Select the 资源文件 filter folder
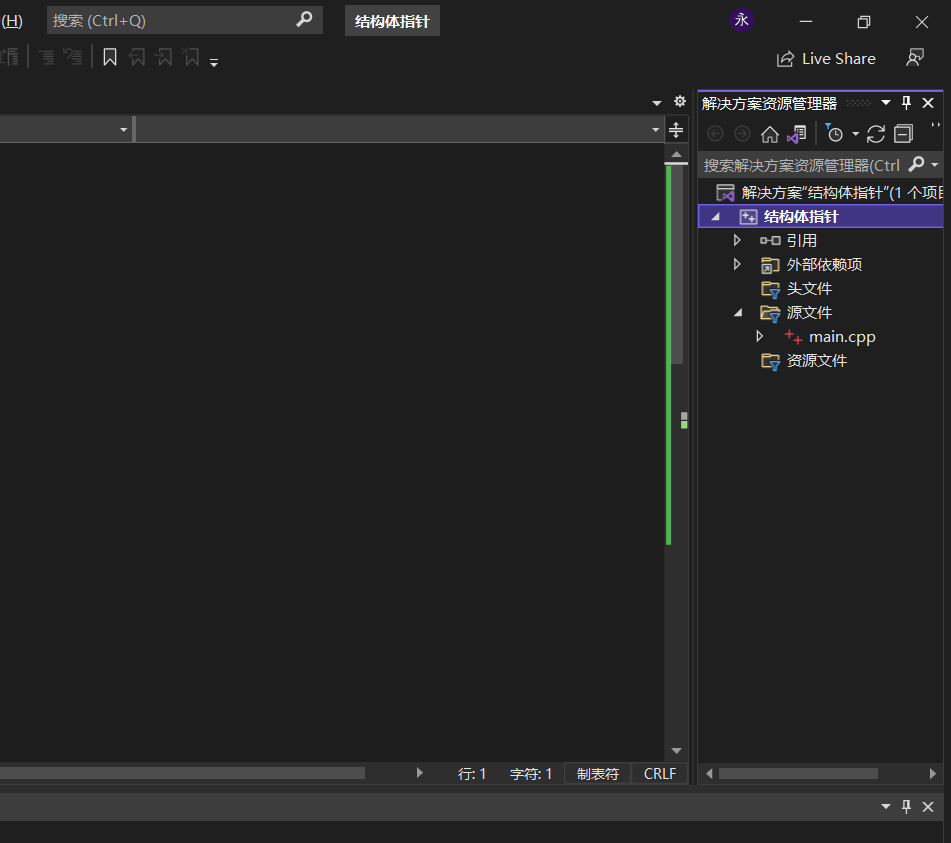The image size is (951, 843). 816,361
